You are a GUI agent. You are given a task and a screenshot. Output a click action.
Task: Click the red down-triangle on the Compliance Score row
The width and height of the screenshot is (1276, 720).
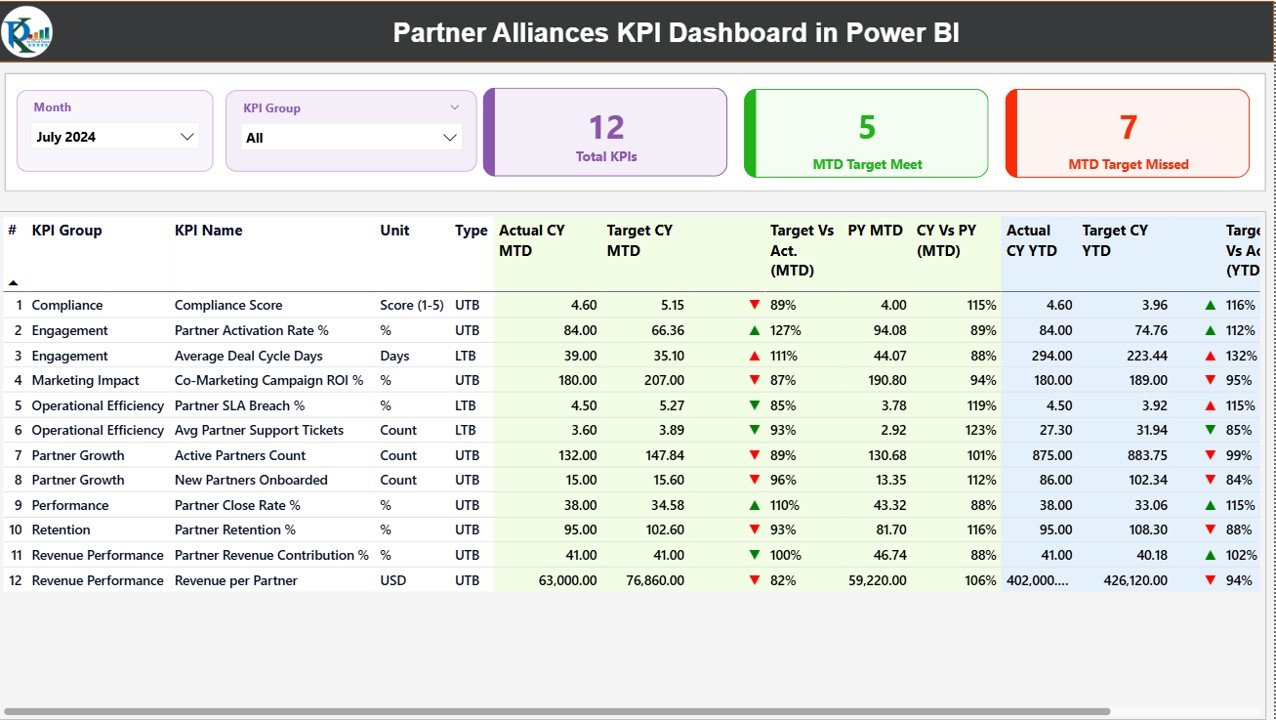tap(755, 304)
